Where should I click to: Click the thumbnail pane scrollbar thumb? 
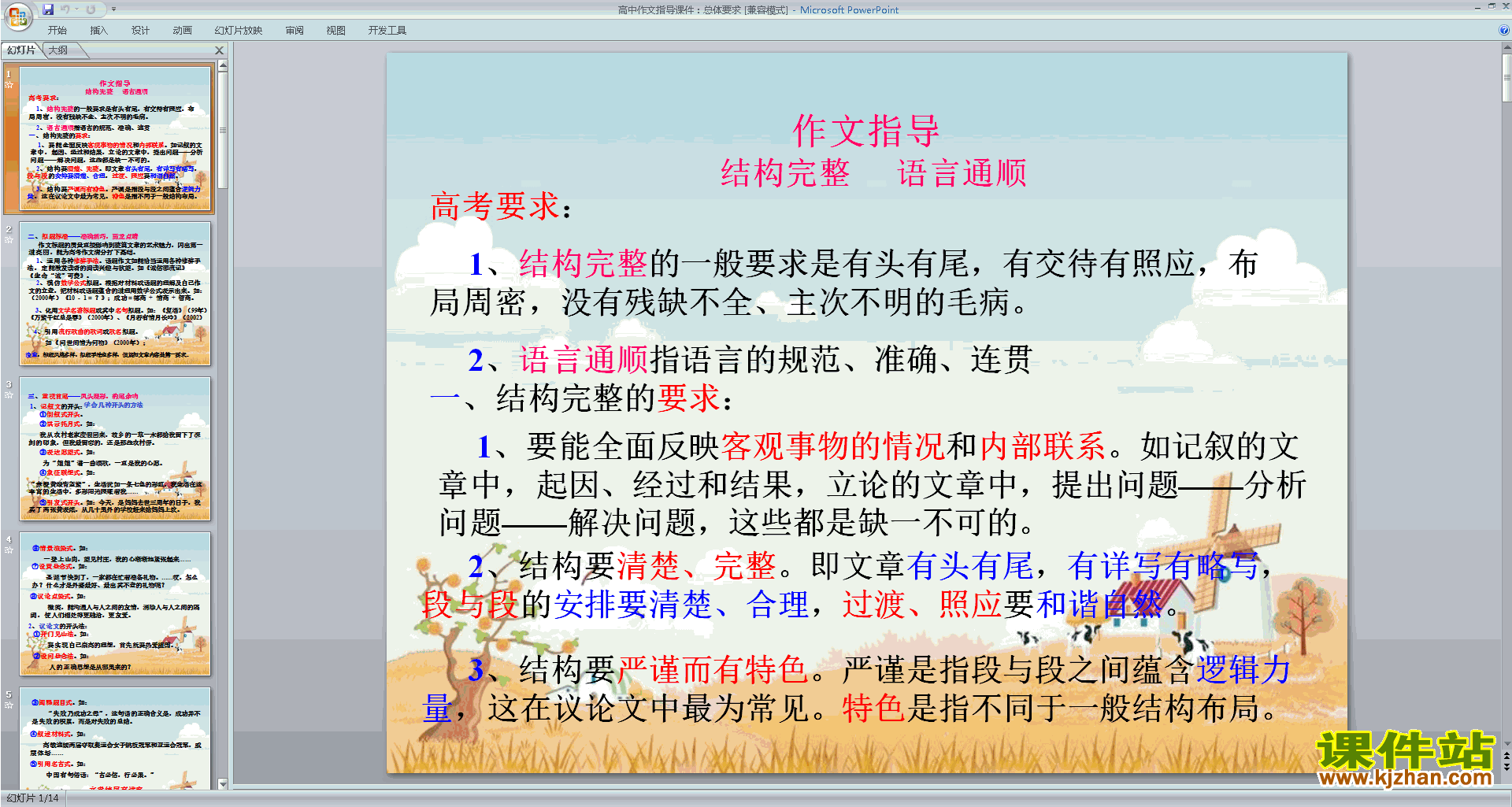(223, 130)
